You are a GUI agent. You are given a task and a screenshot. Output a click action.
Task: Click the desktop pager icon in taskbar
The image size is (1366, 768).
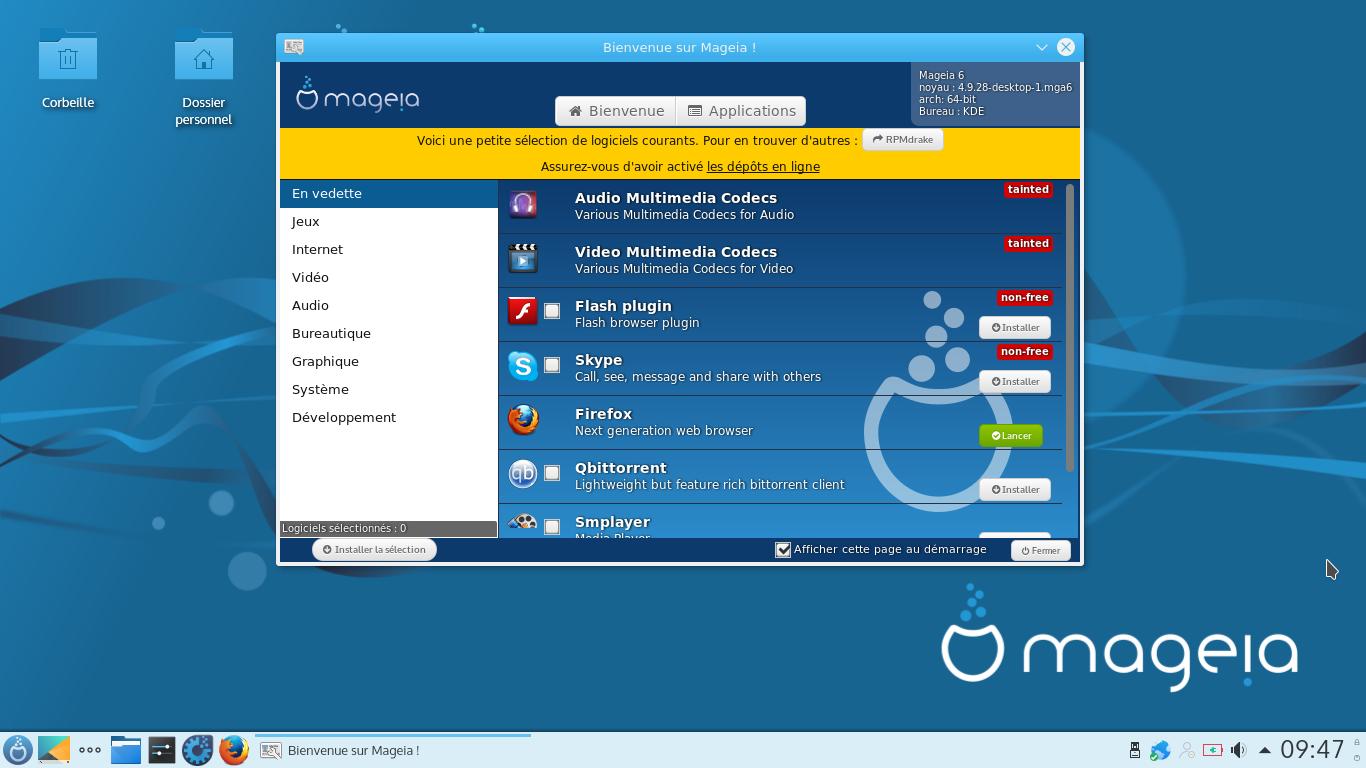(54, 750)
